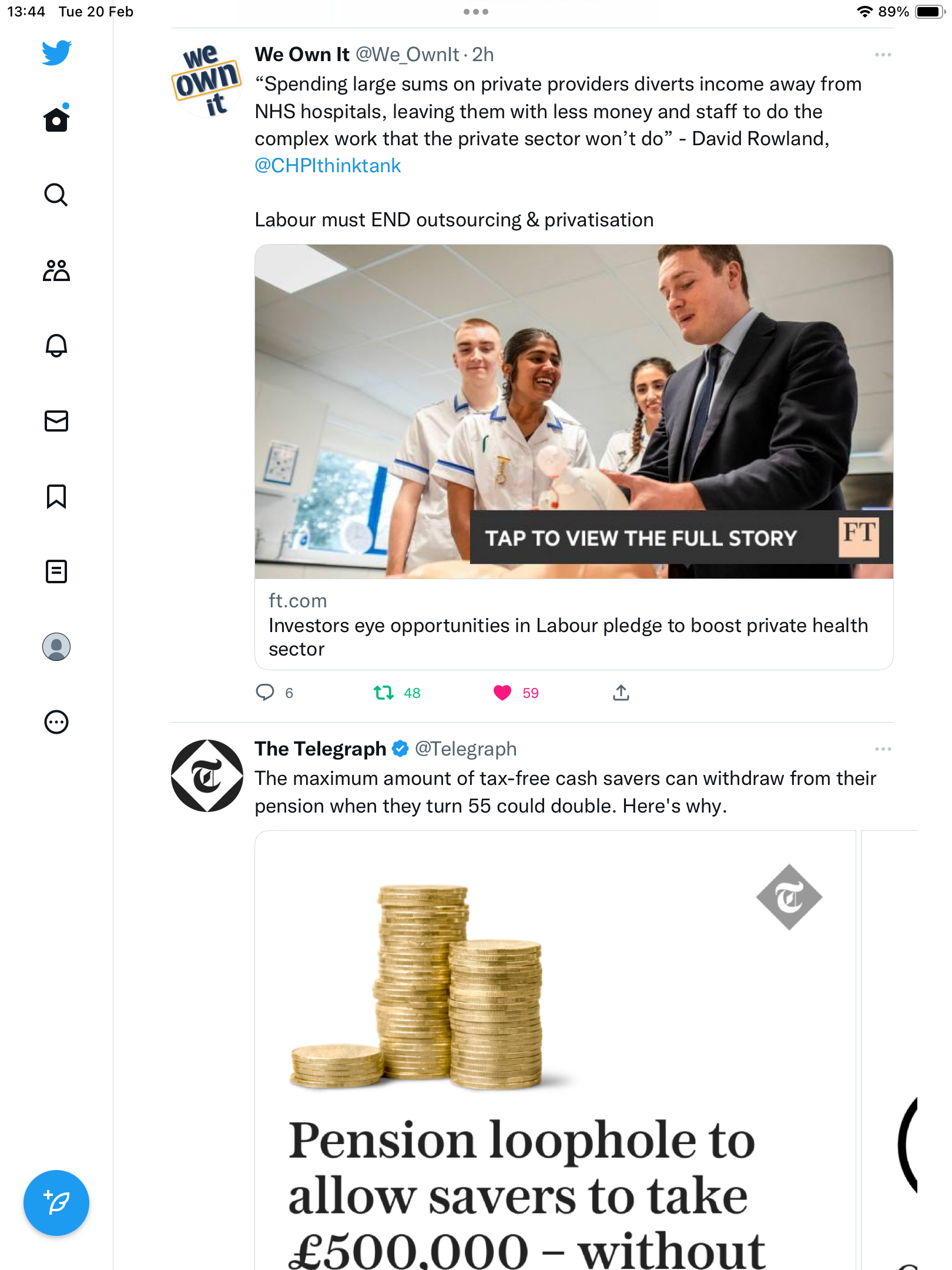Screen dimensions: 952x1270
Task: Tap the Twitter bird logo
Action: (x=56, y=52)
